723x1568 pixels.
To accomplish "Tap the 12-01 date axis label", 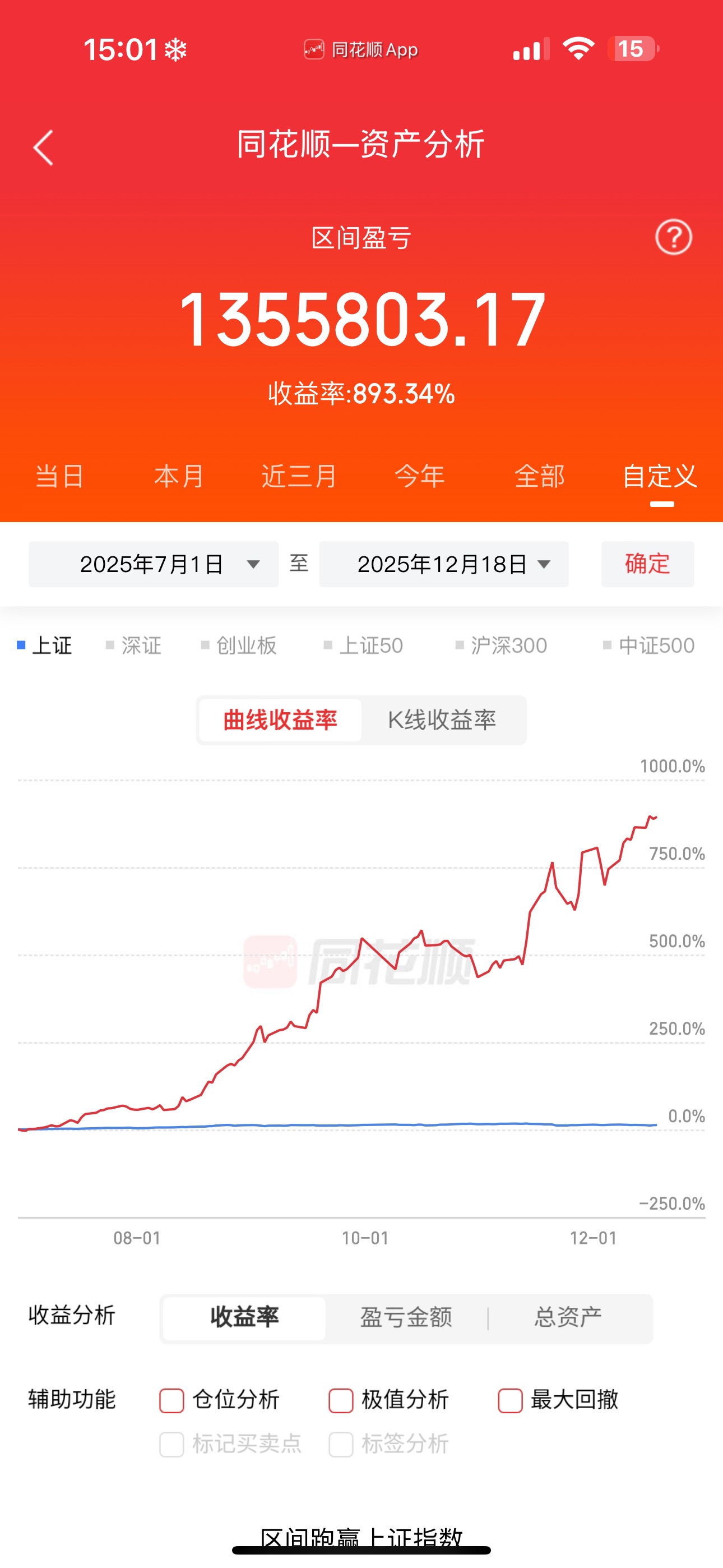I will [594, 1238].
